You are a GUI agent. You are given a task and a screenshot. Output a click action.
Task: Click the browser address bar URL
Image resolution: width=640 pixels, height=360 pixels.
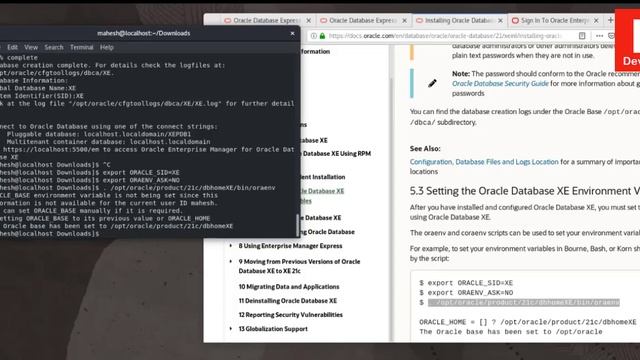[x=445, y=36]
